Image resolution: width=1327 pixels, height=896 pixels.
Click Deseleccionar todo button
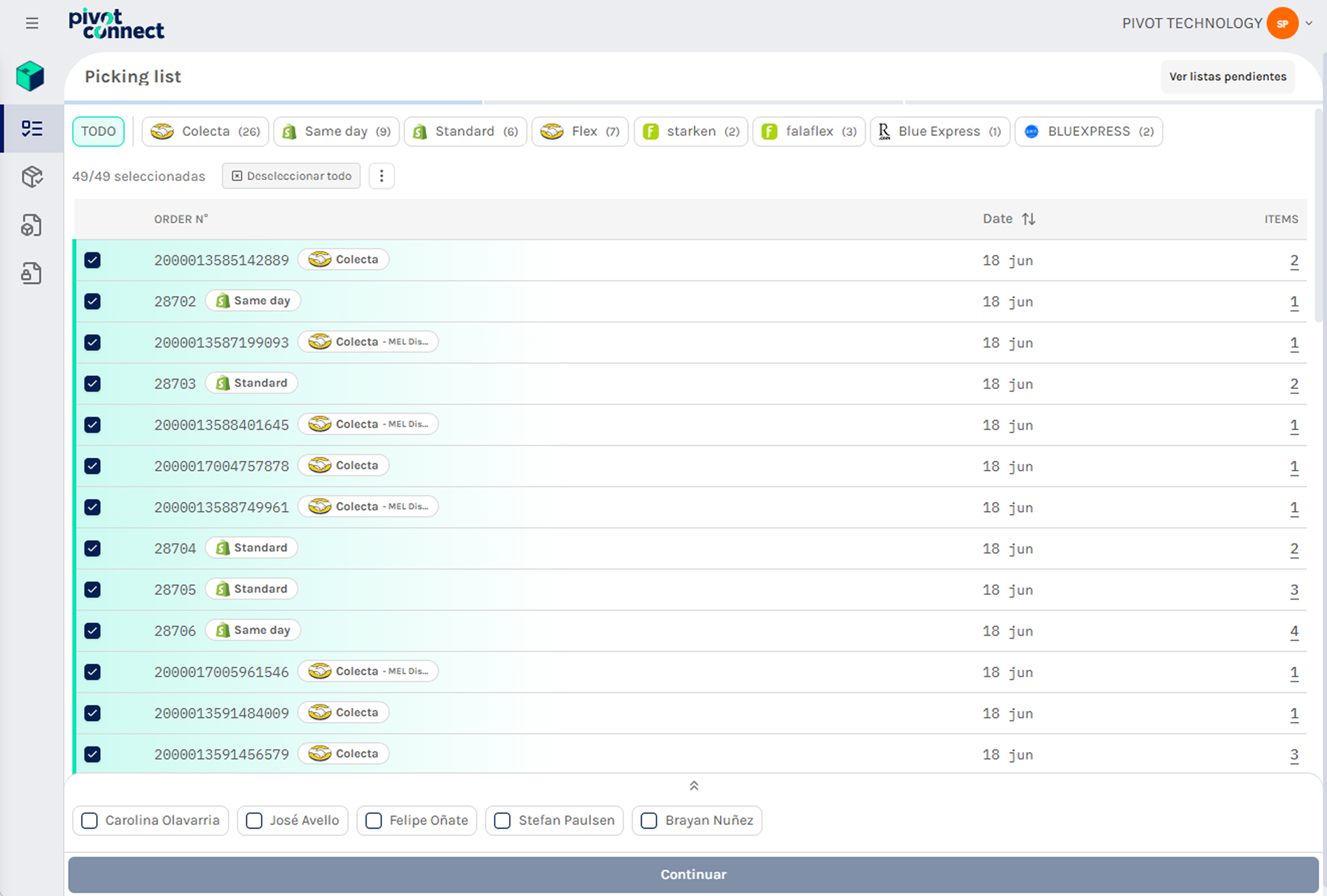pos(291,176)
